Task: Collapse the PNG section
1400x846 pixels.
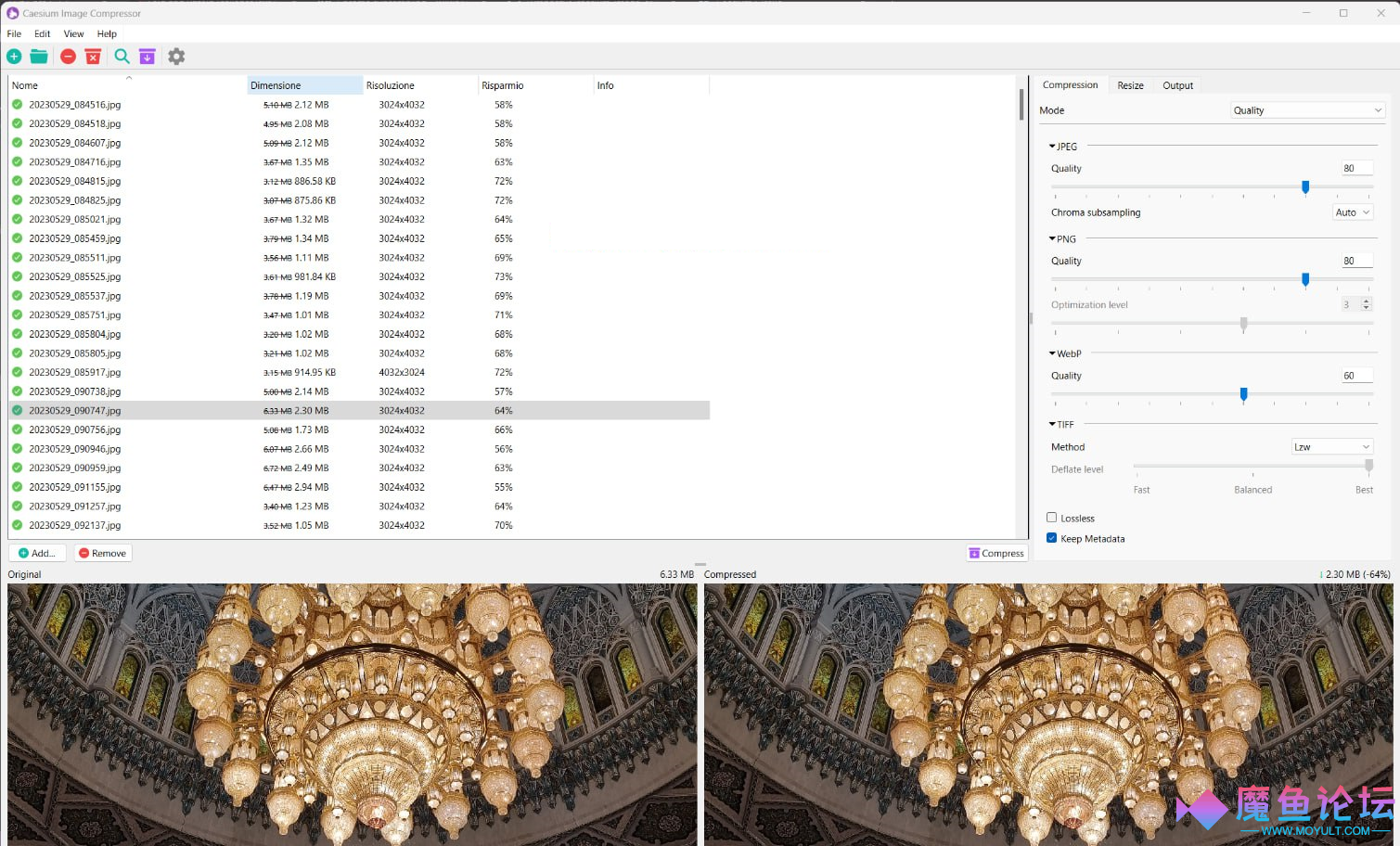Action: [1052, 238]
